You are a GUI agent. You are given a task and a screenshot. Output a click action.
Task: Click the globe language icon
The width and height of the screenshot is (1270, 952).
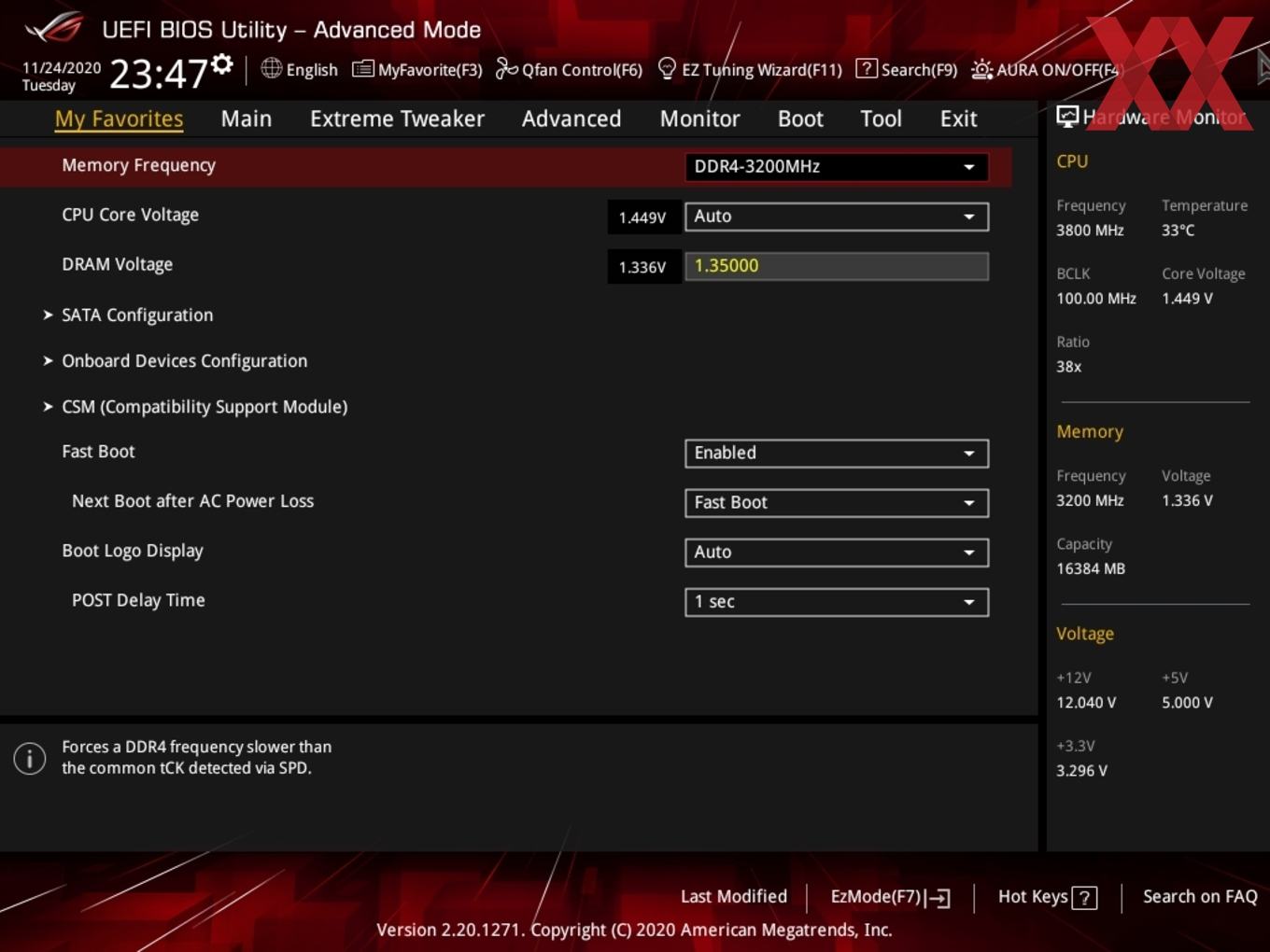[271, 68]
